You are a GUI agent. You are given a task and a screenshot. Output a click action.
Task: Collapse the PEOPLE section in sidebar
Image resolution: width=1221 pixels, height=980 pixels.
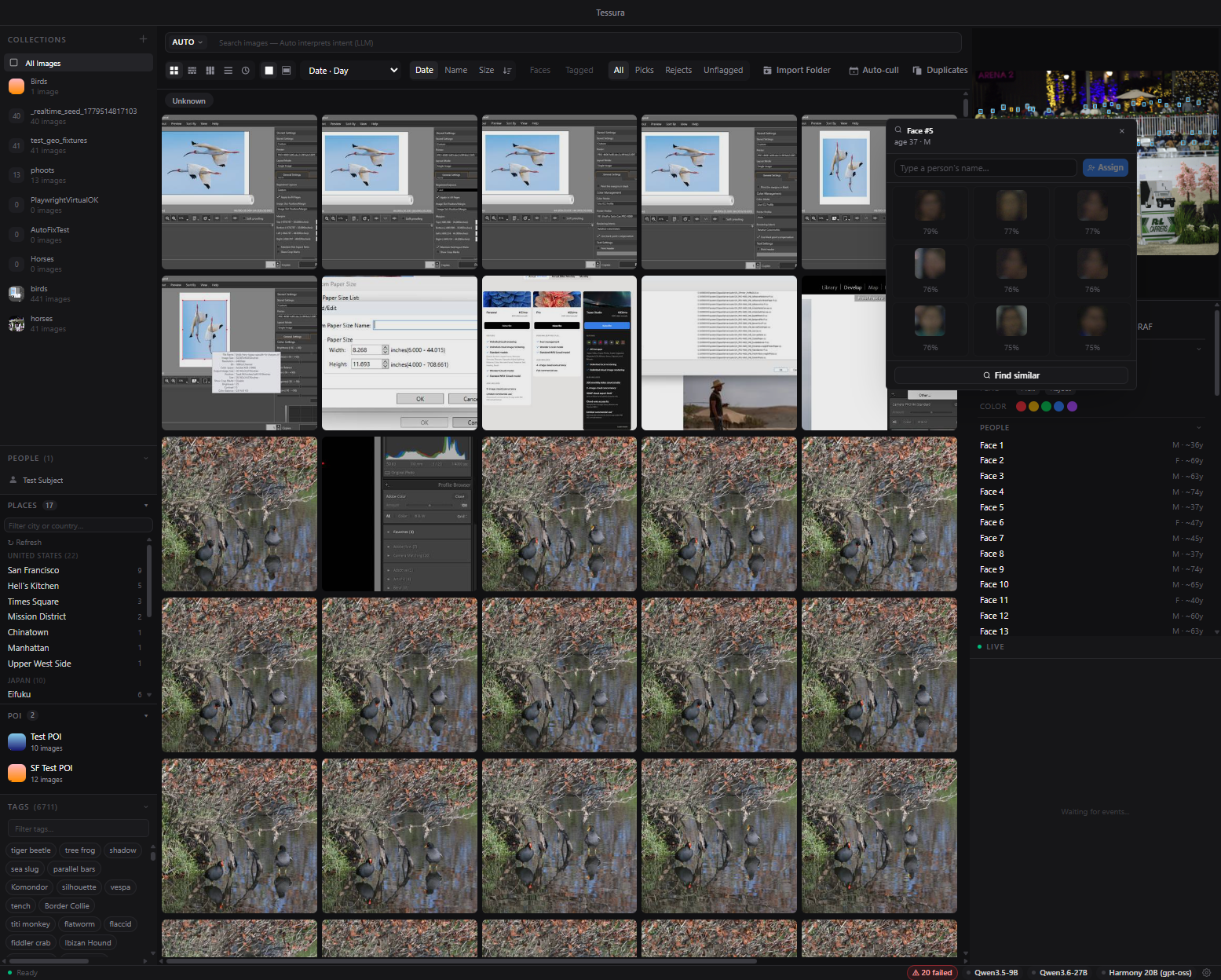point(146,459)
